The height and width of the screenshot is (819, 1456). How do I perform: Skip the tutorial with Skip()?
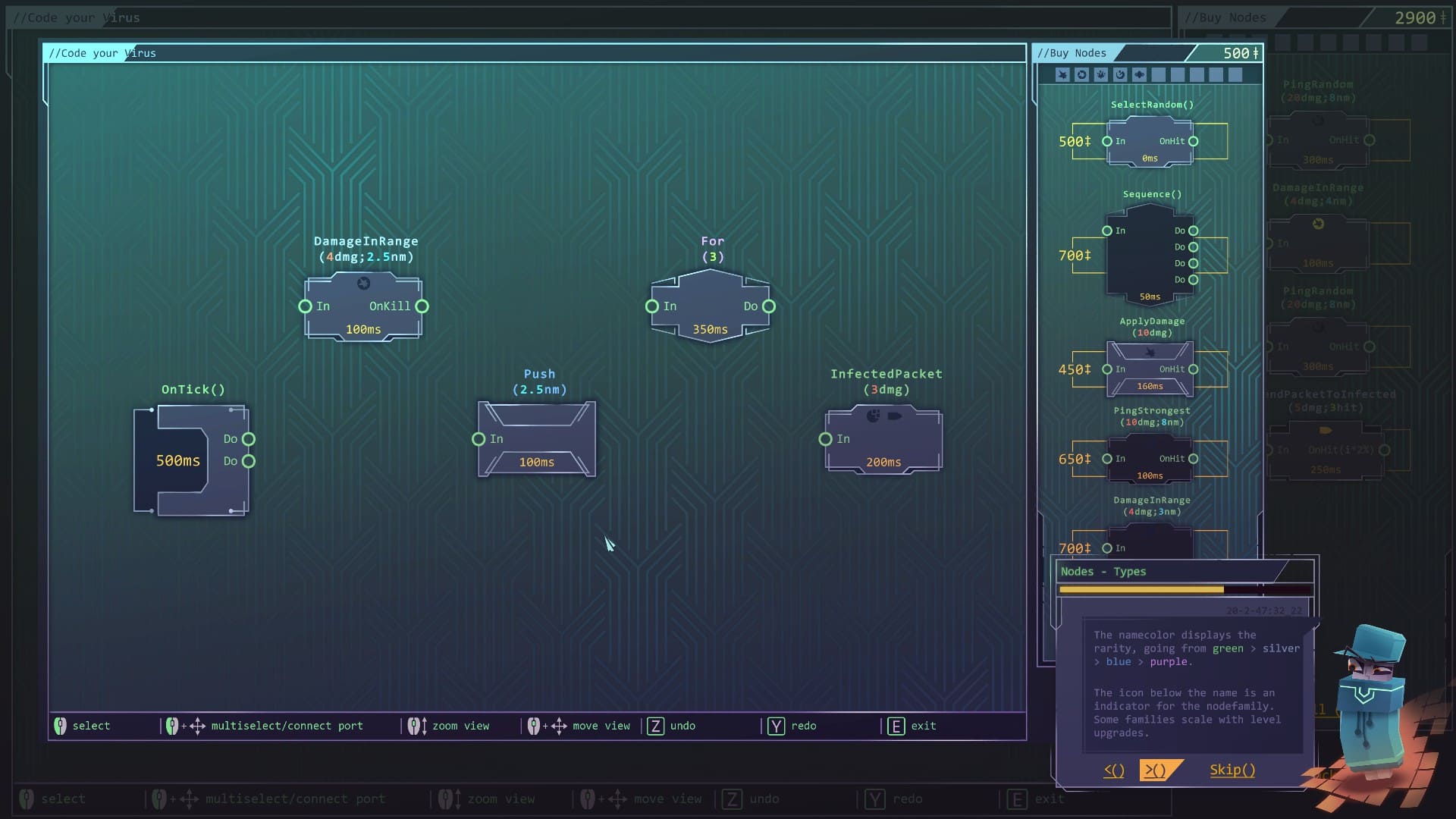(1232, 770)
